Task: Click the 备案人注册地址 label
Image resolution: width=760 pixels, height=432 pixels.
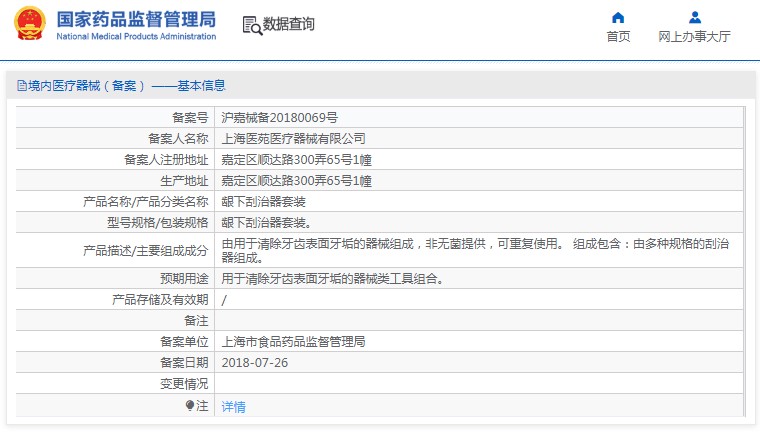Action: (166, 160)
